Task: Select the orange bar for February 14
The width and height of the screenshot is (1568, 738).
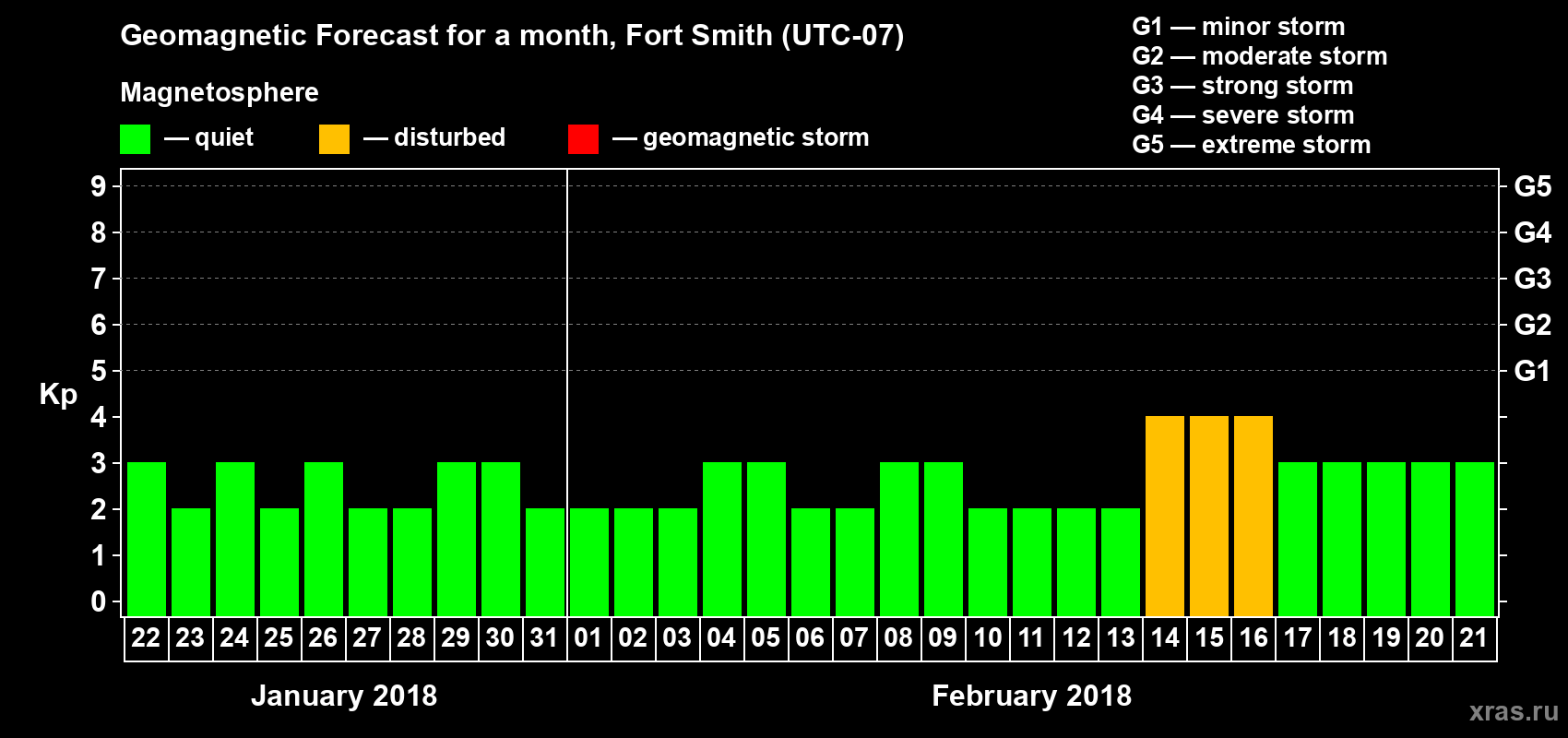Action: coord(1165,516)
